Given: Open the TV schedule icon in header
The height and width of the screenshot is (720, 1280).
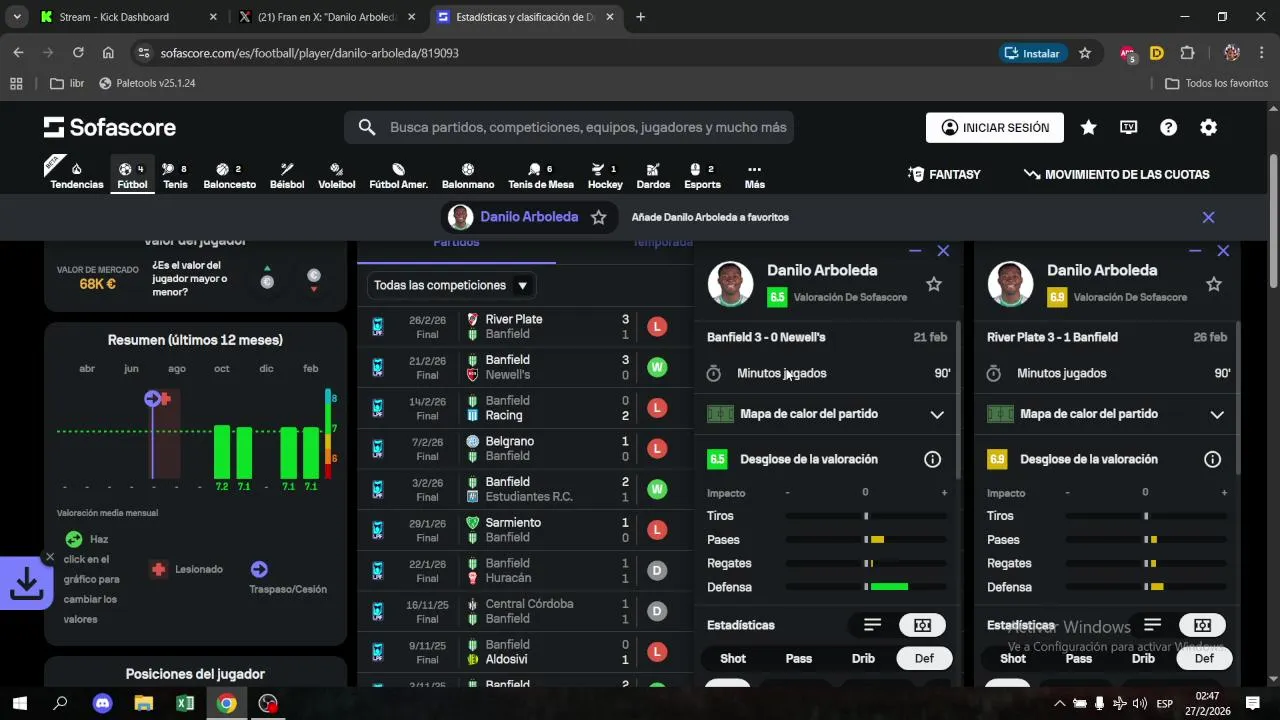Looking at the screenshot, I should point(1129,127).
